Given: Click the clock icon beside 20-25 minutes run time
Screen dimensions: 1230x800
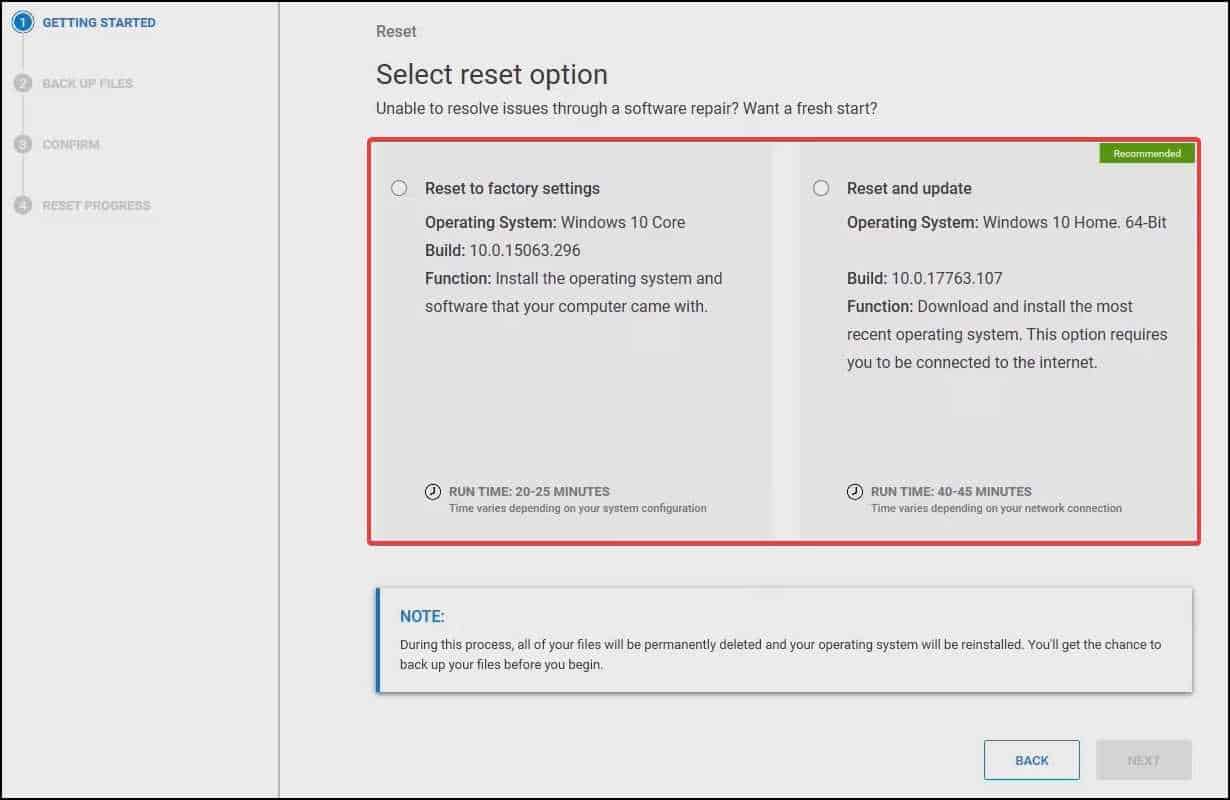Looking at the screenshot, I should tap(433, 491).
